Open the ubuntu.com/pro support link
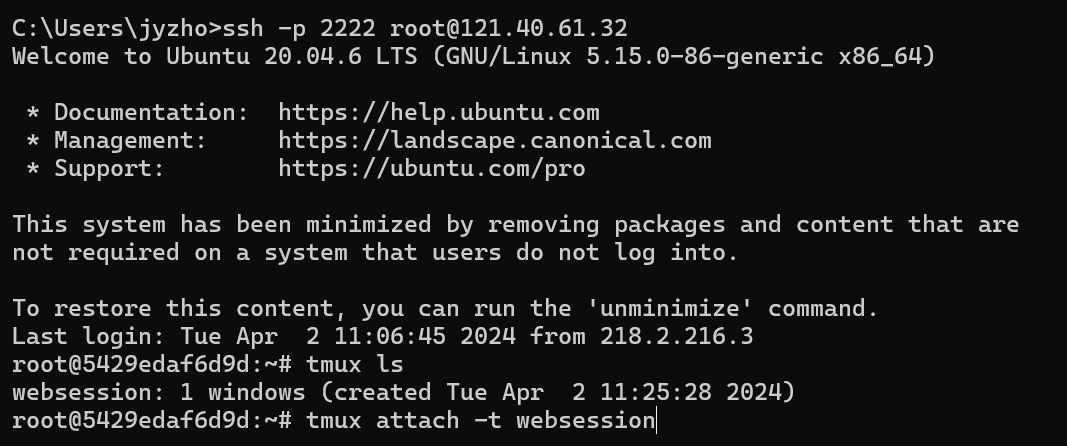1067x446 pixels. point(432,168)
